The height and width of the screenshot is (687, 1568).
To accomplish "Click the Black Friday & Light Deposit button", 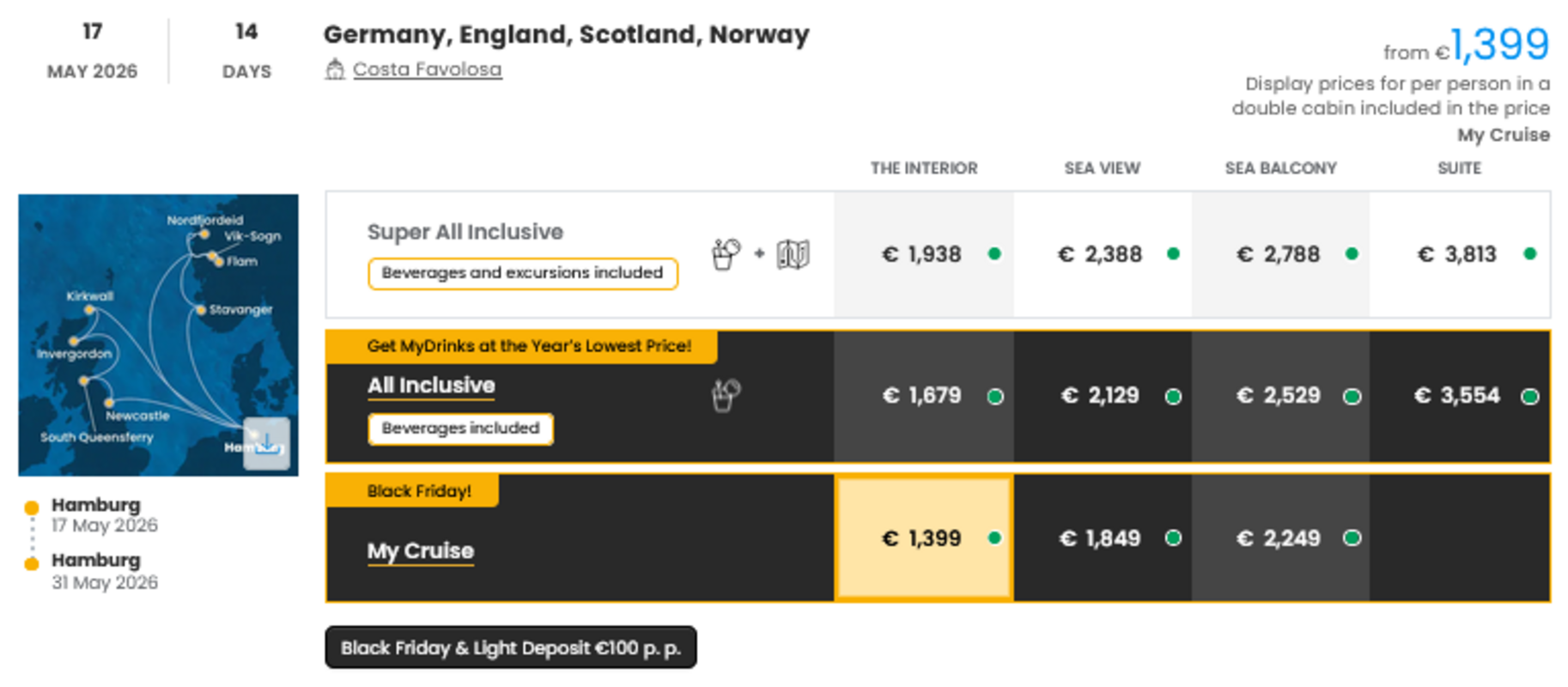I will [511, 647].
